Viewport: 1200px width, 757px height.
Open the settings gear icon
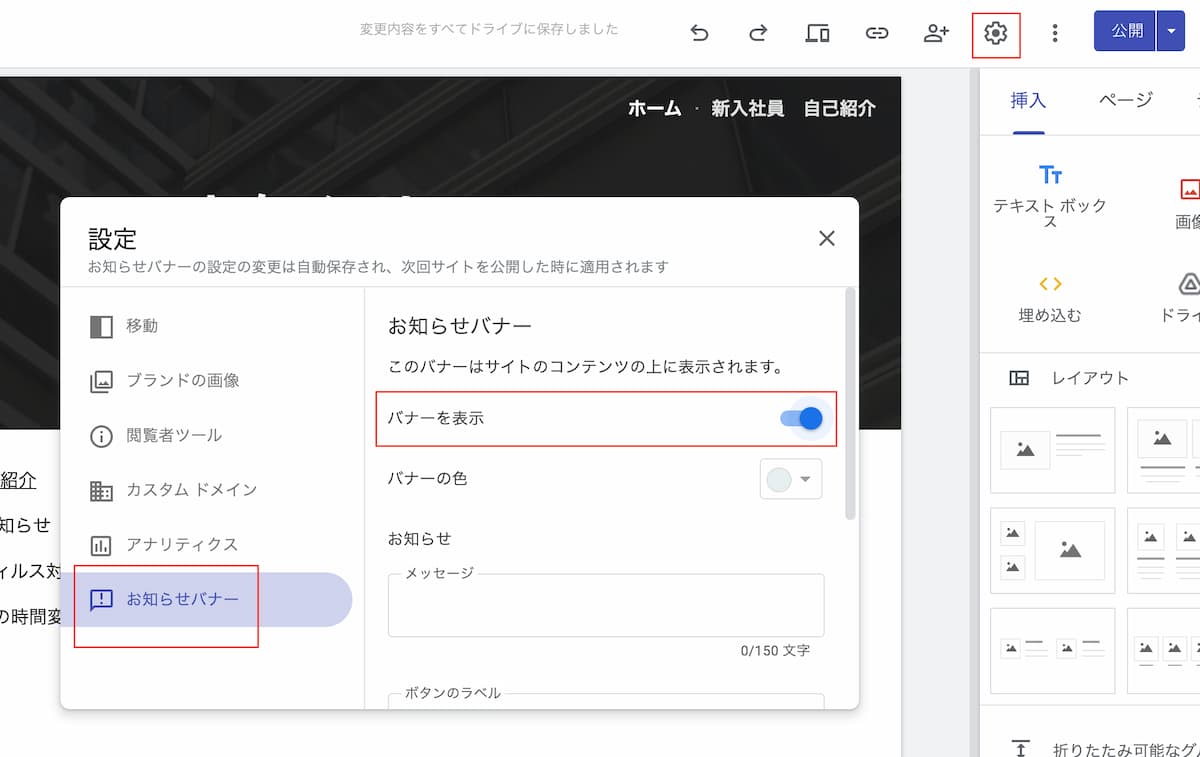(995, 34)
